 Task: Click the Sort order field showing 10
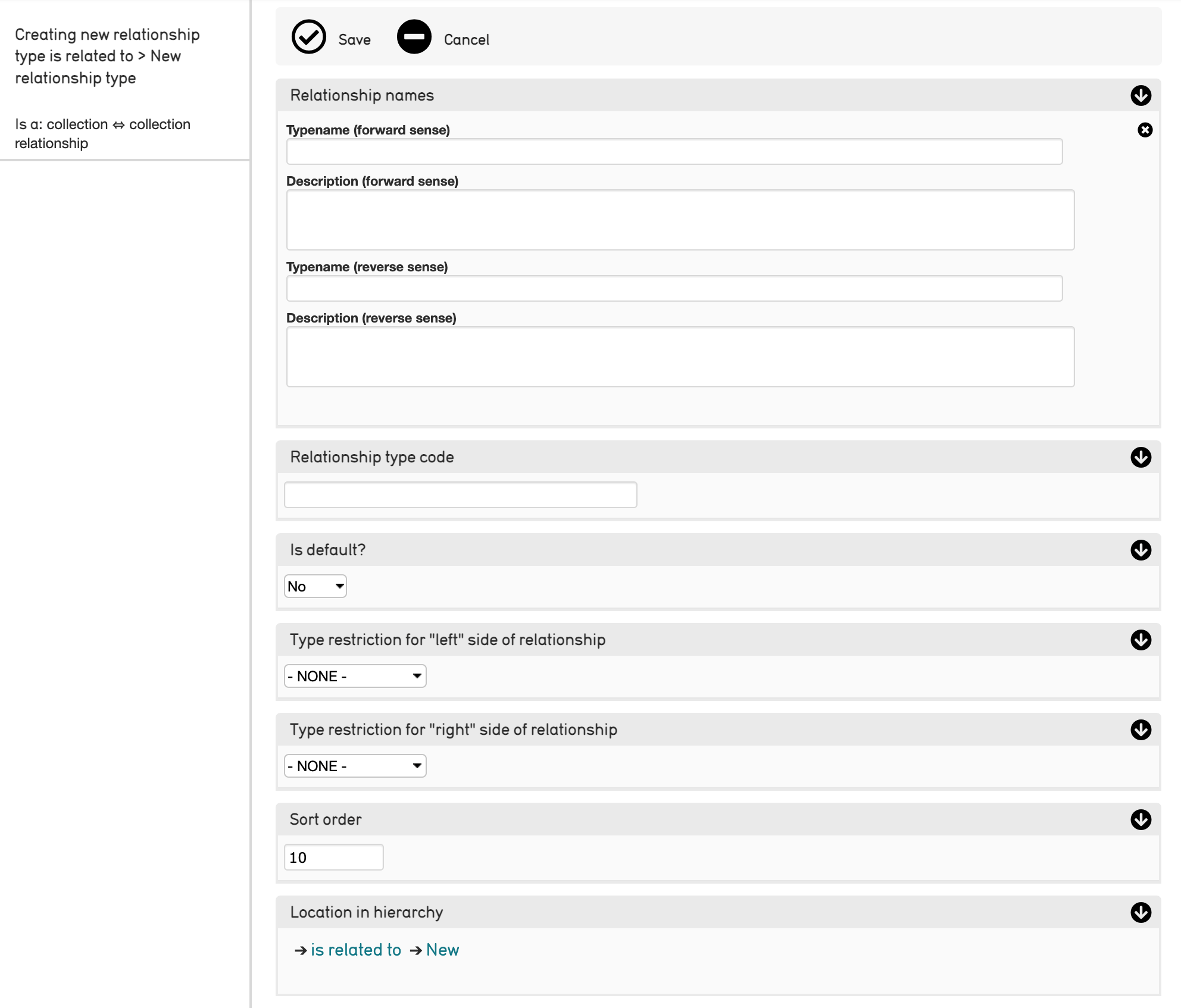click(x=333, y=857)
